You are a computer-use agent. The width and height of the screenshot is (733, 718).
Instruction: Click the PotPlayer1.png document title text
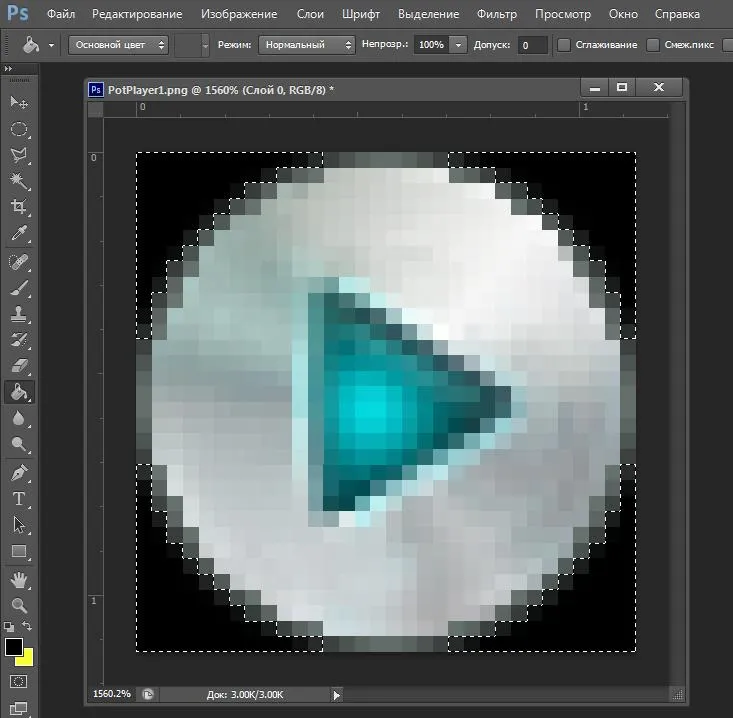(x=221, y=90)
